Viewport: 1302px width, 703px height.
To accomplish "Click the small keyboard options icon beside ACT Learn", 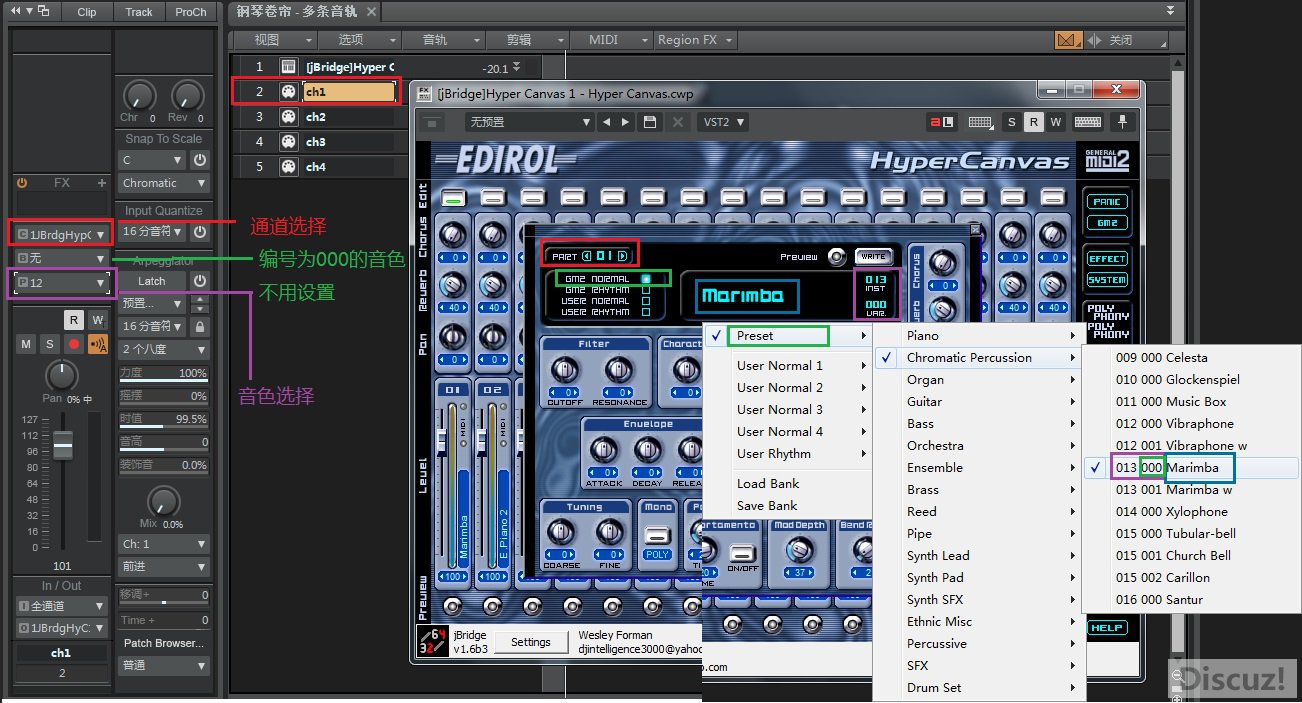I will 980,122.
